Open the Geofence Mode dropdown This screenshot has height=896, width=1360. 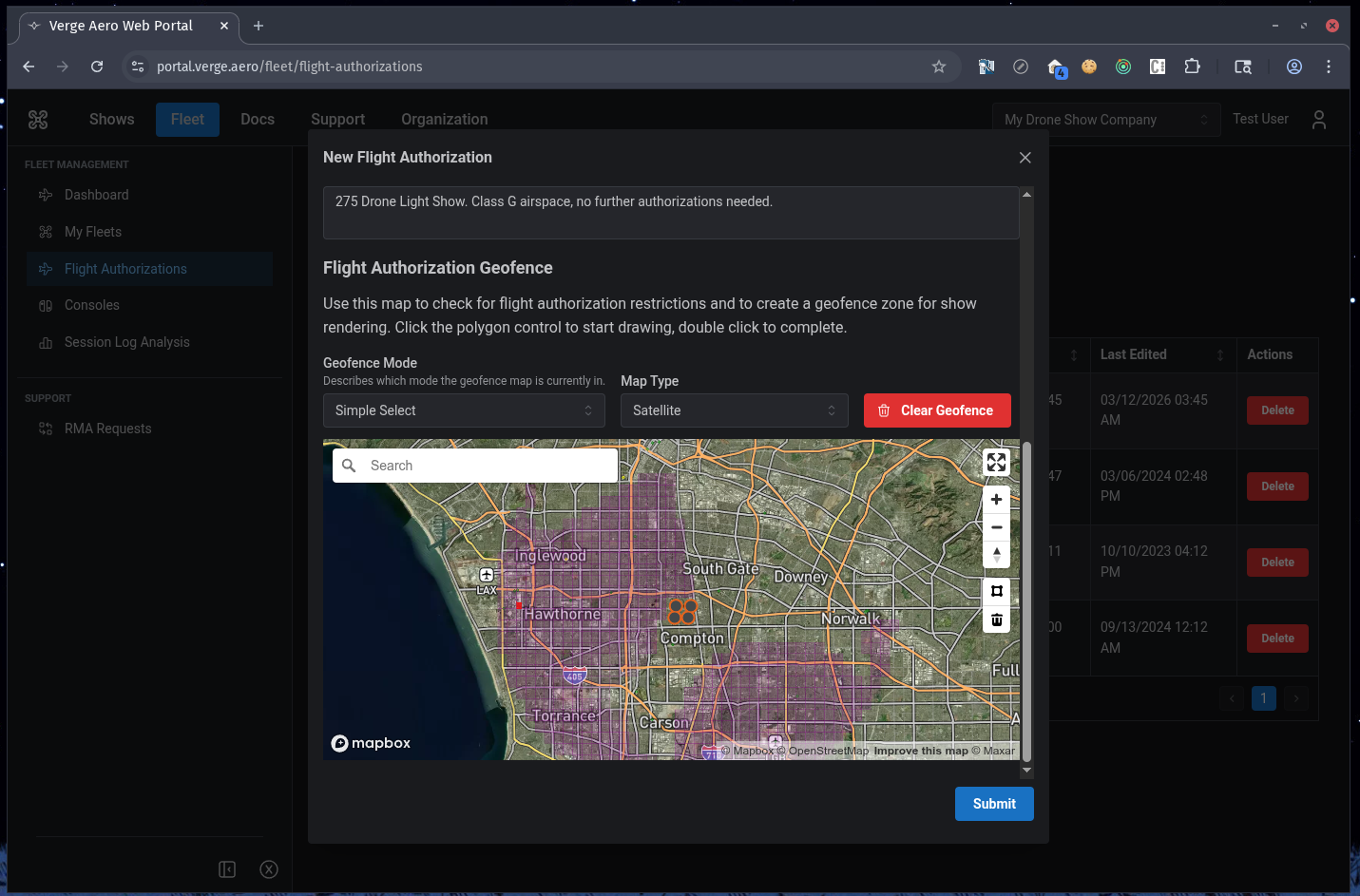464,410
